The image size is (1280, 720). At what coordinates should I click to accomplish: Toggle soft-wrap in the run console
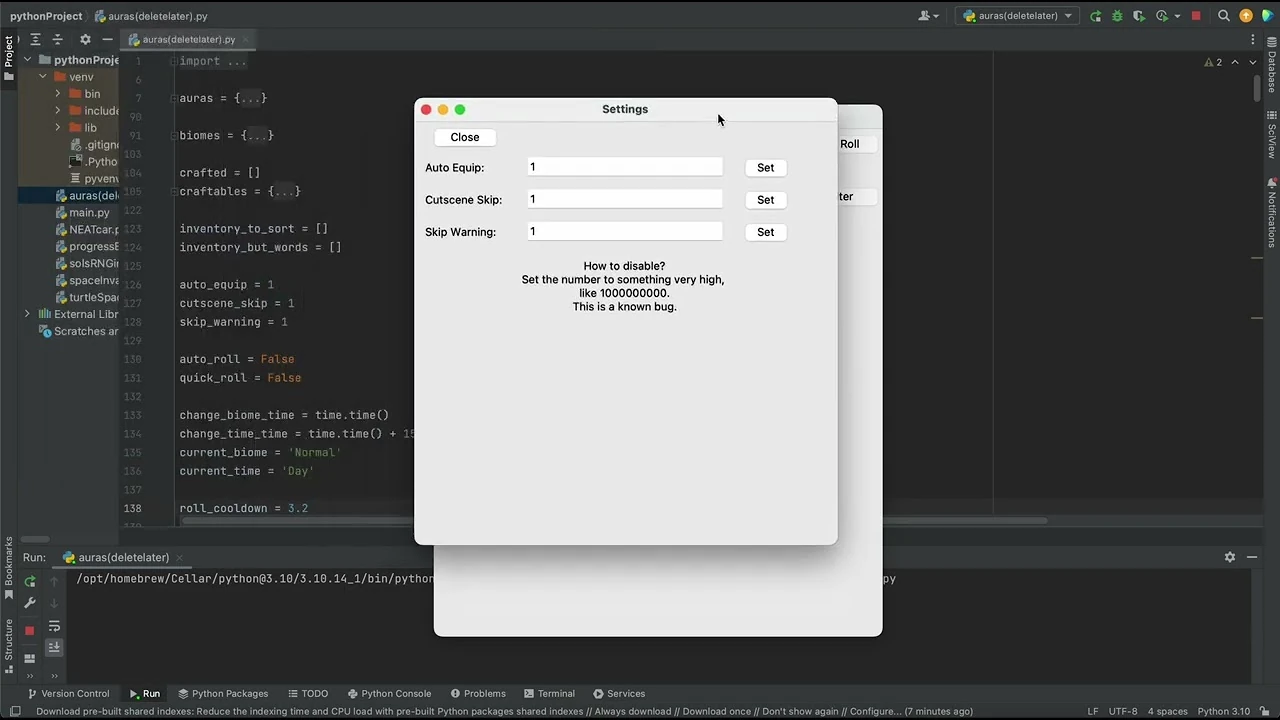[55, 627]
